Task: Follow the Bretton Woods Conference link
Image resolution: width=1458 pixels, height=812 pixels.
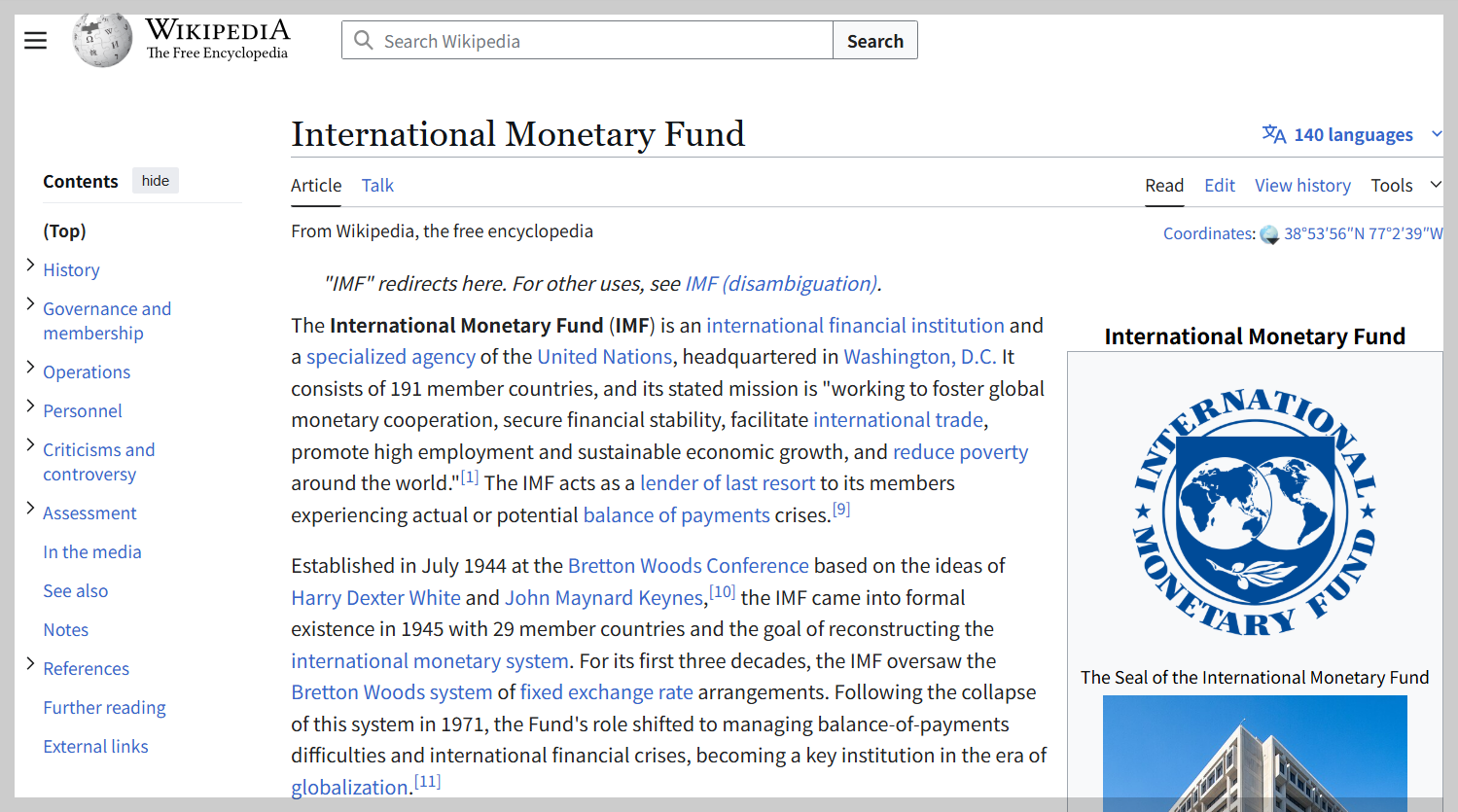Action: pos(688,565)
